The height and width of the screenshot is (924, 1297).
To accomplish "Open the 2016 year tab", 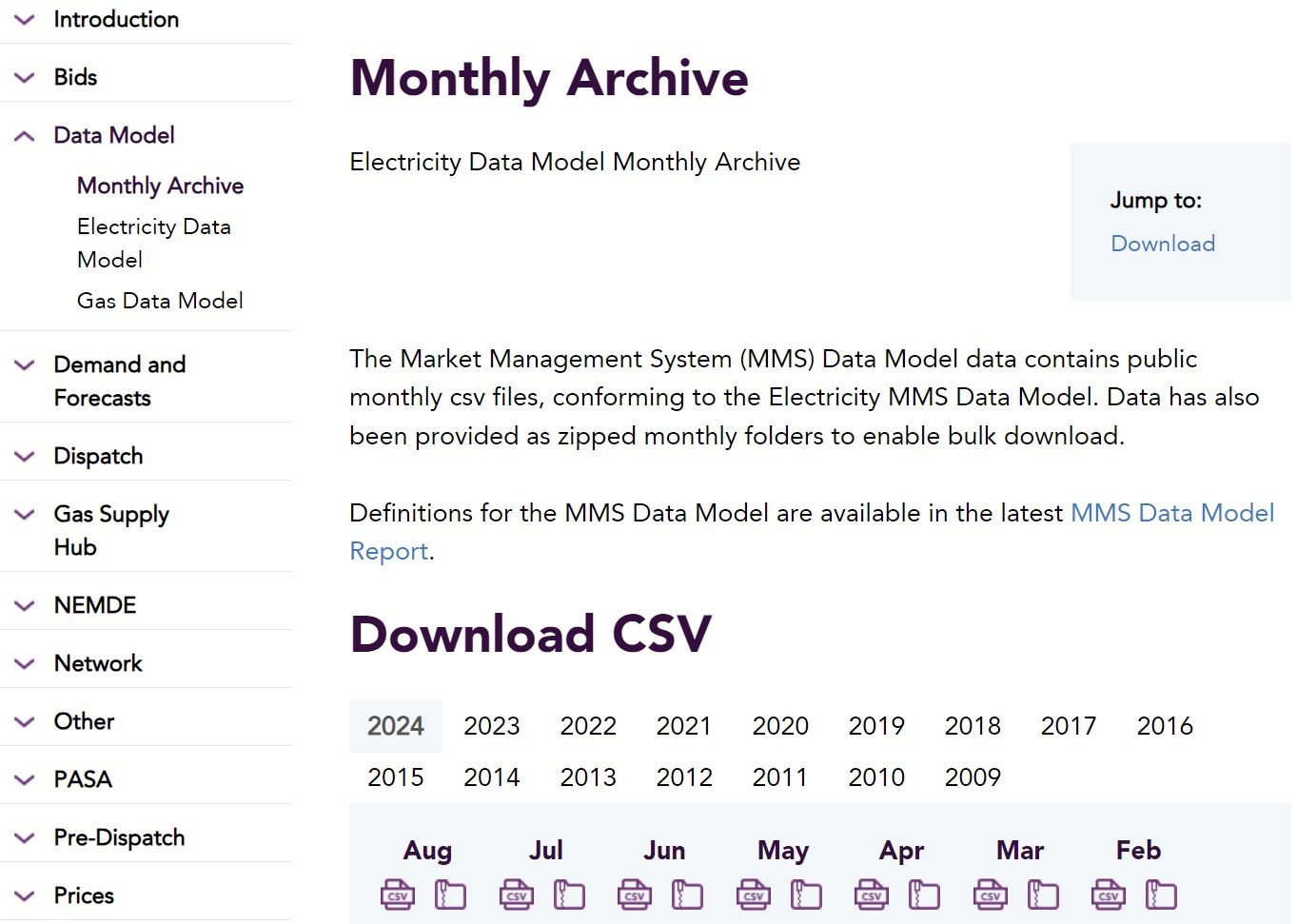I will point(1165,726).
